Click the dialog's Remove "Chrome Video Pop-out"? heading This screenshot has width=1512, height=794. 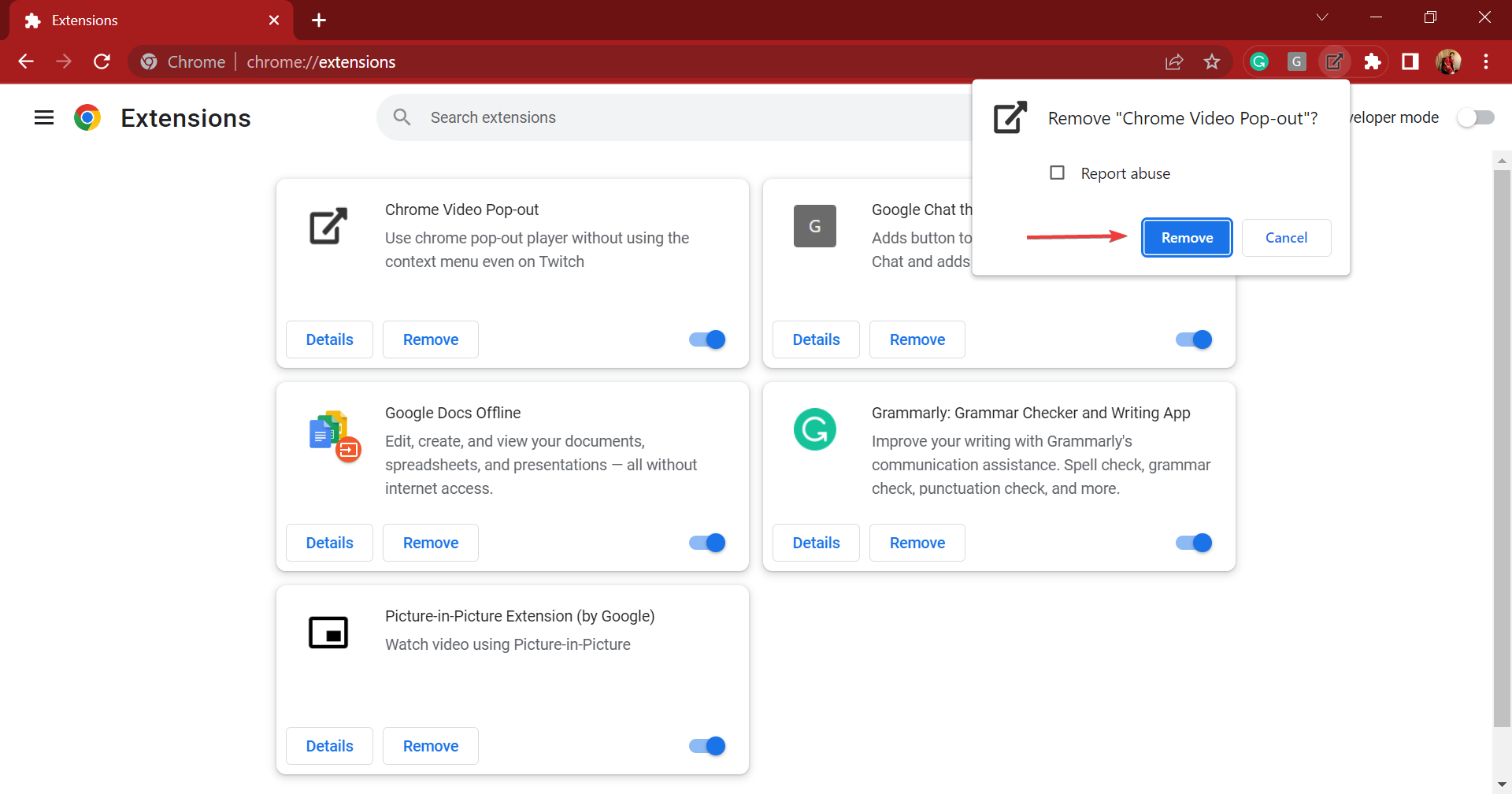(x=1183, y=118)
